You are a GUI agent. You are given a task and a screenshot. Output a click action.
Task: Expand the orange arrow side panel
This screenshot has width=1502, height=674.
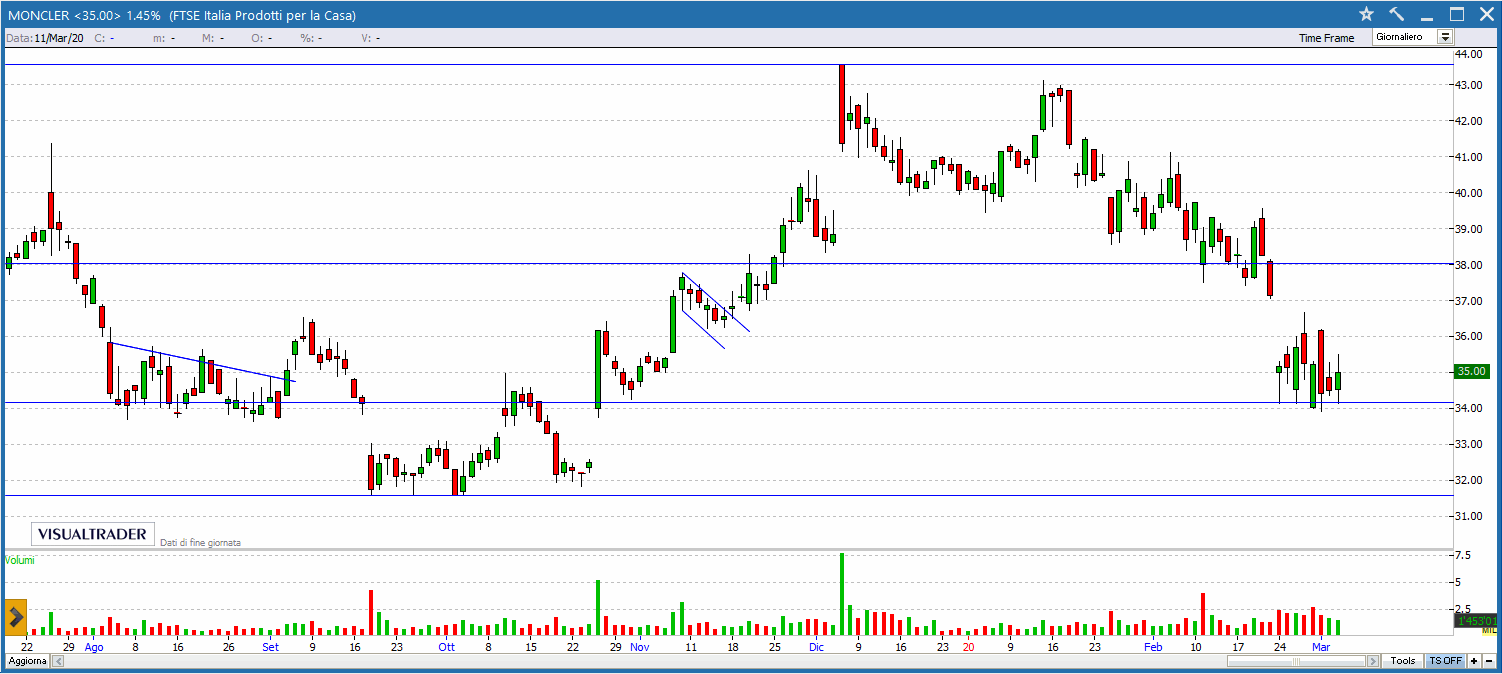(16, 617)
